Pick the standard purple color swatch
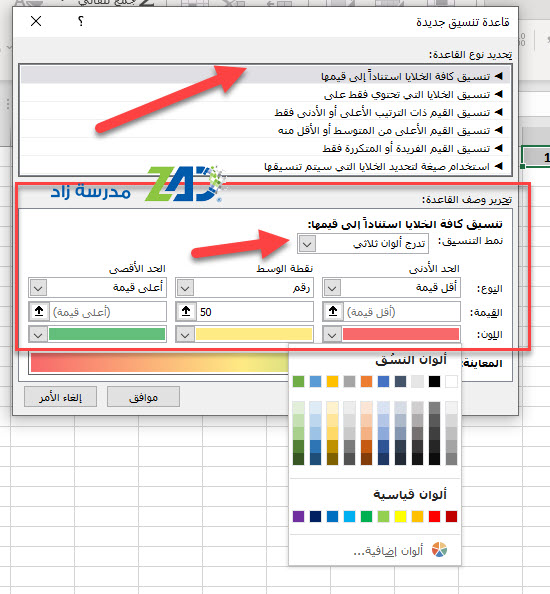Image resolution: width=550 pixels, height=594 pixels. point(298,516)
